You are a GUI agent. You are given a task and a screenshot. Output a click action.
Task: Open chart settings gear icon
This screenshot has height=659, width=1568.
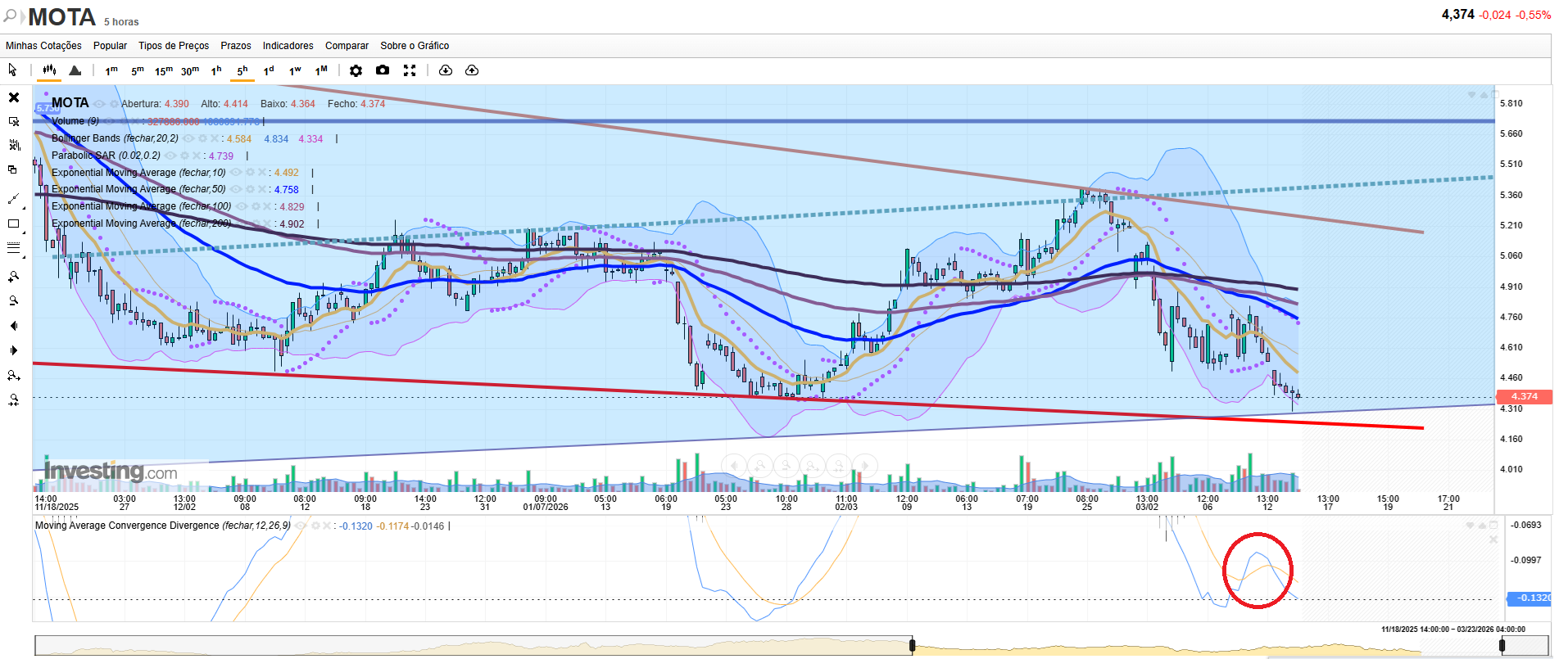tap(356, 70)
